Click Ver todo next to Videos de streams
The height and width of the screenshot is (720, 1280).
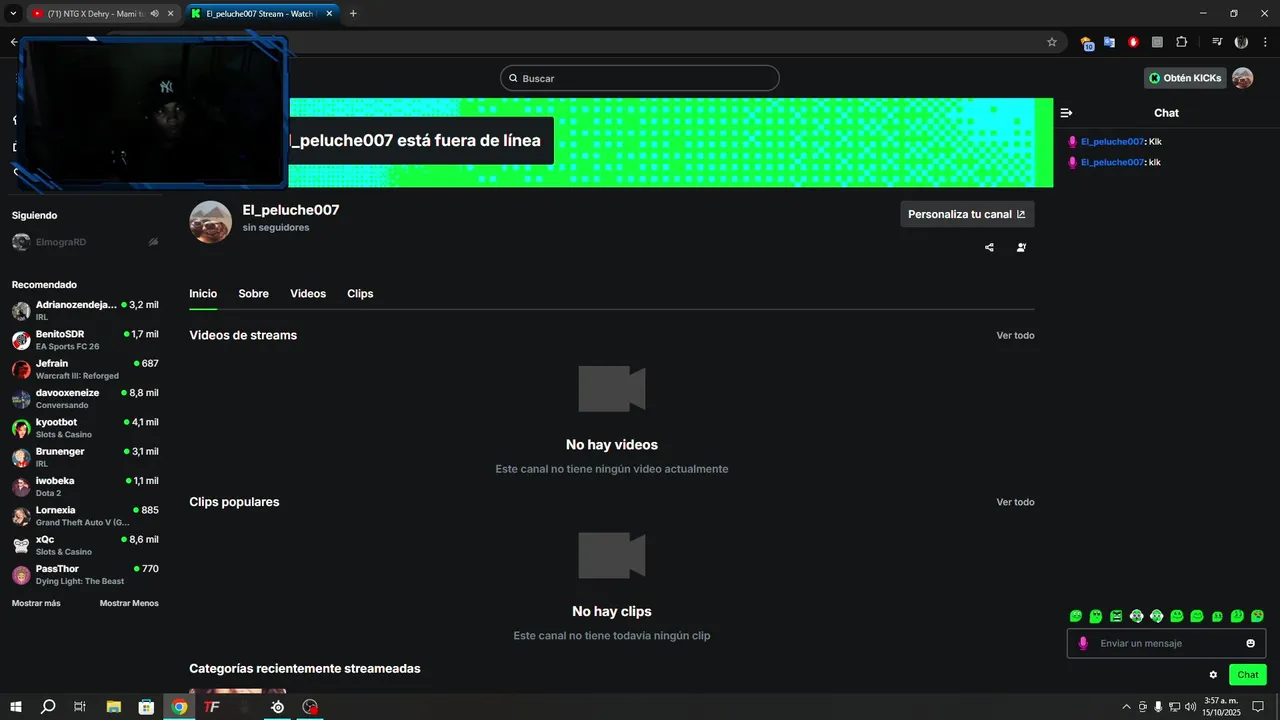tap(1015, 335)
